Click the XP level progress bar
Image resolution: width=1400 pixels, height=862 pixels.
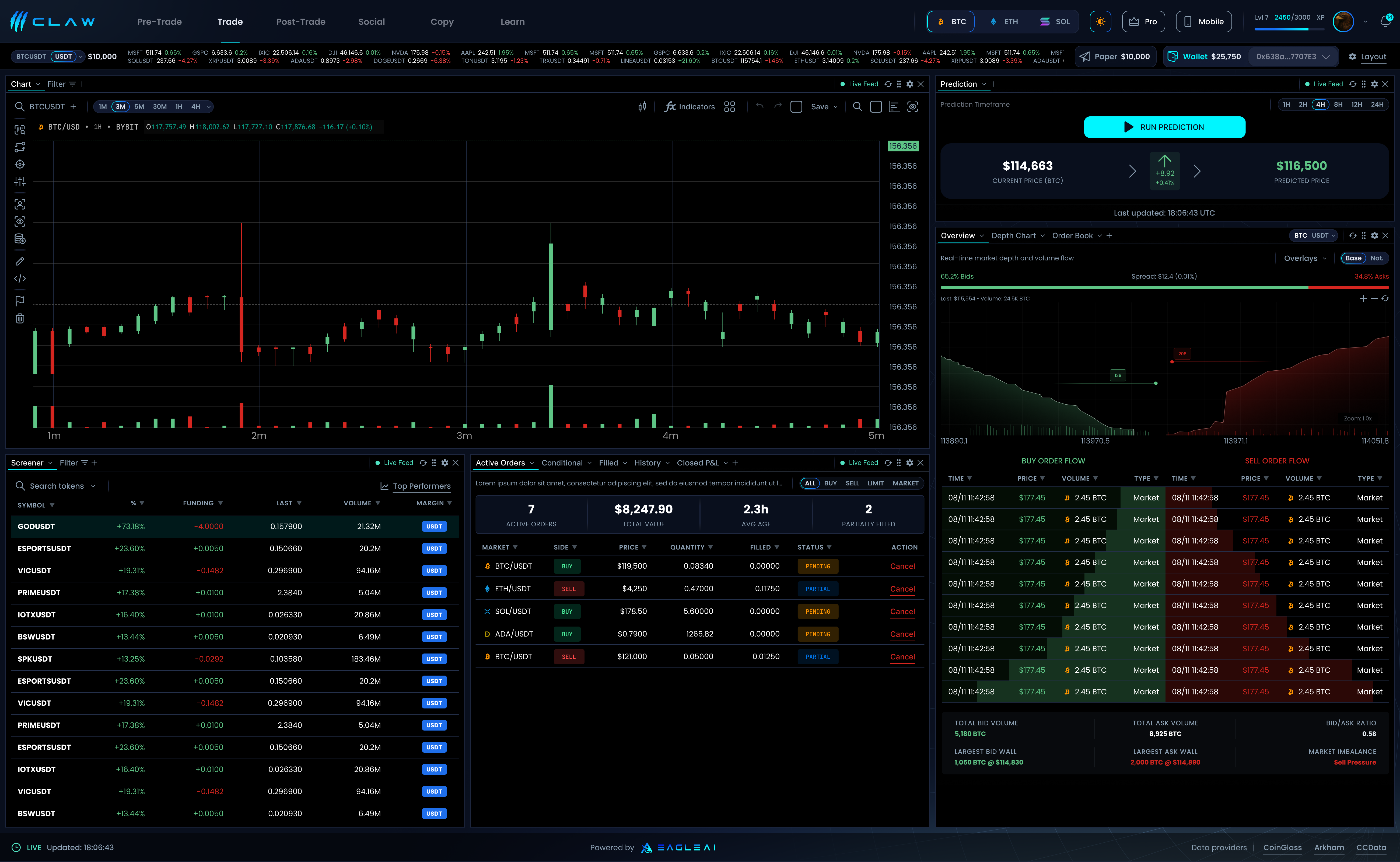tap(1289, 29)
